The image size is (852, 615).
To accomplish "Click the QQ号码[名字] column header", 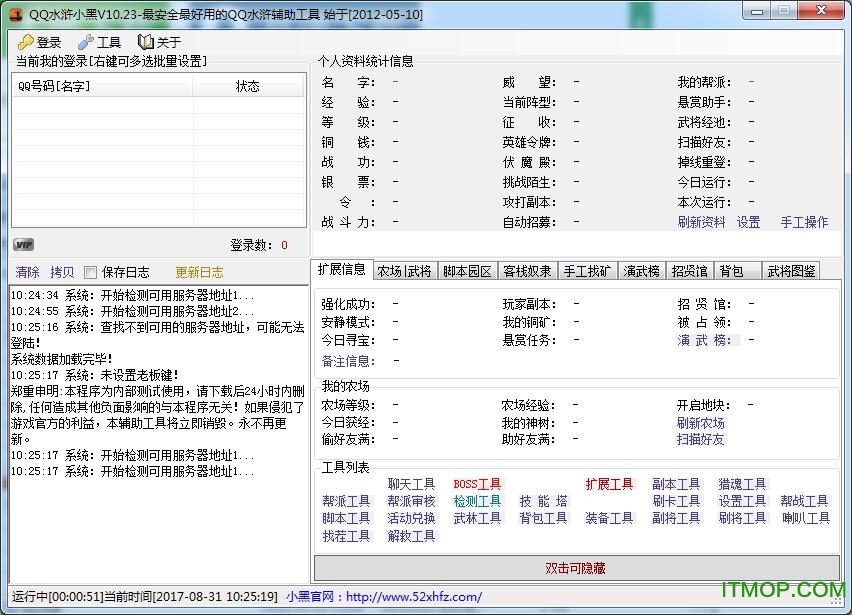I will point(103,86).
